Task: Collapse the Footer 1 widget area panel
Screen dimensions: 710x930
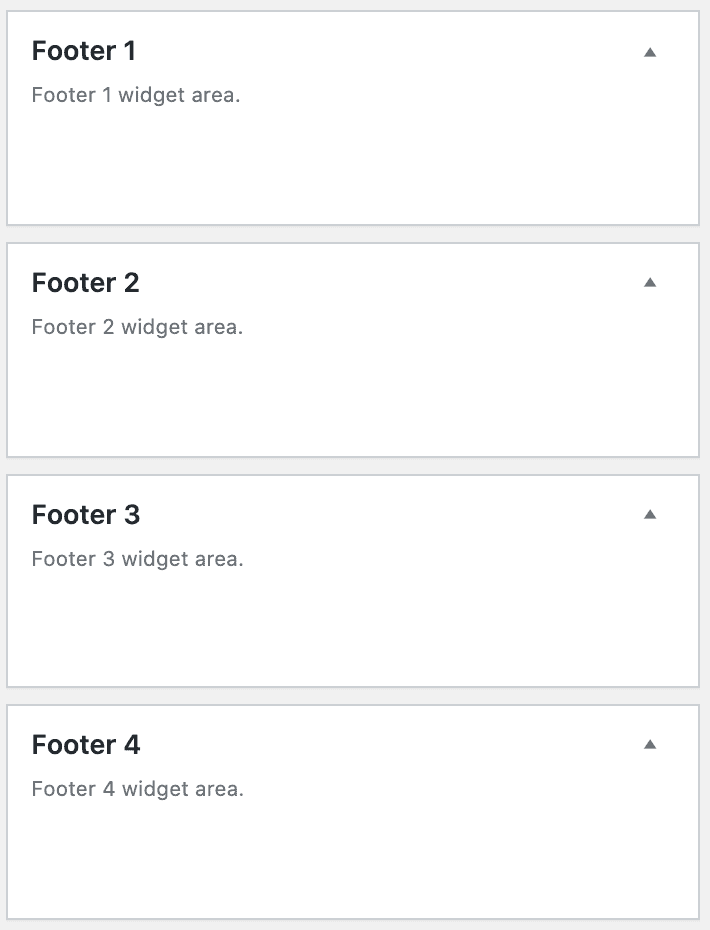Action: tap(650, 50)
